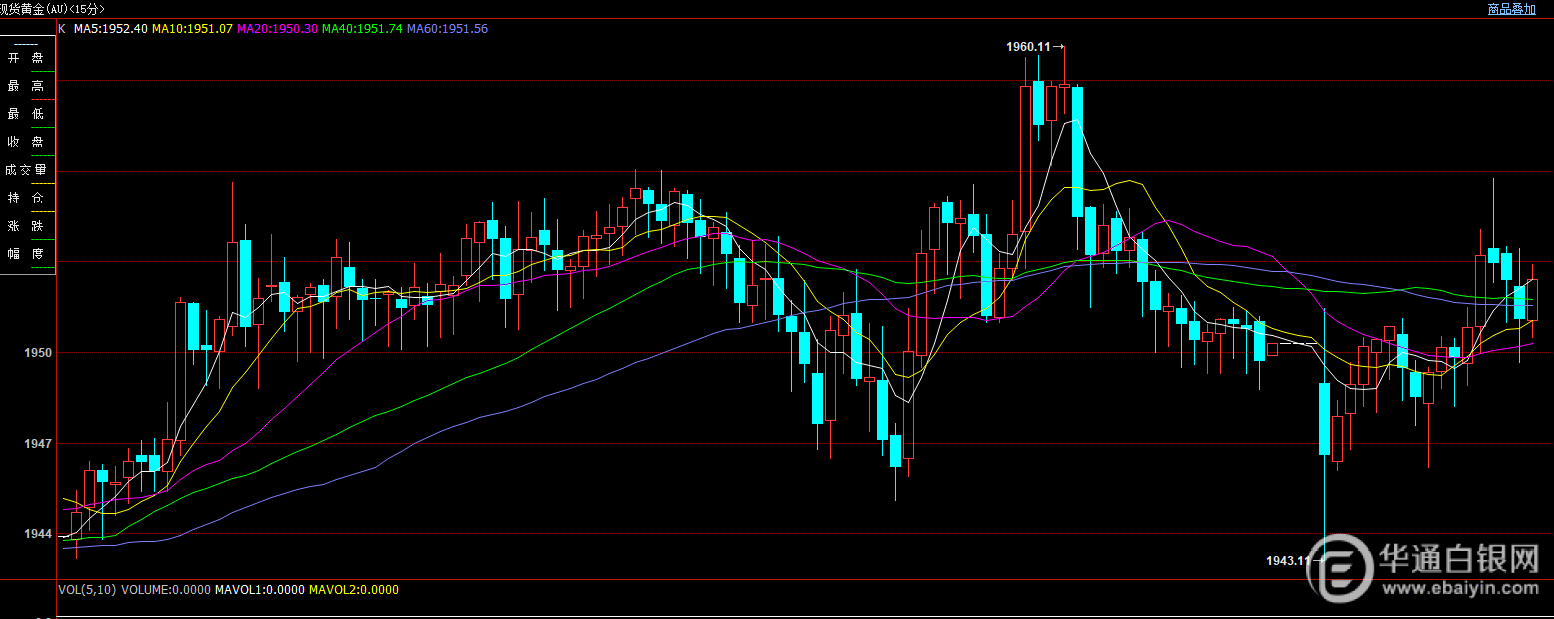Select the 最低 row in the side panel
This screenshot has width=1554, height=619.
[26, 114]
